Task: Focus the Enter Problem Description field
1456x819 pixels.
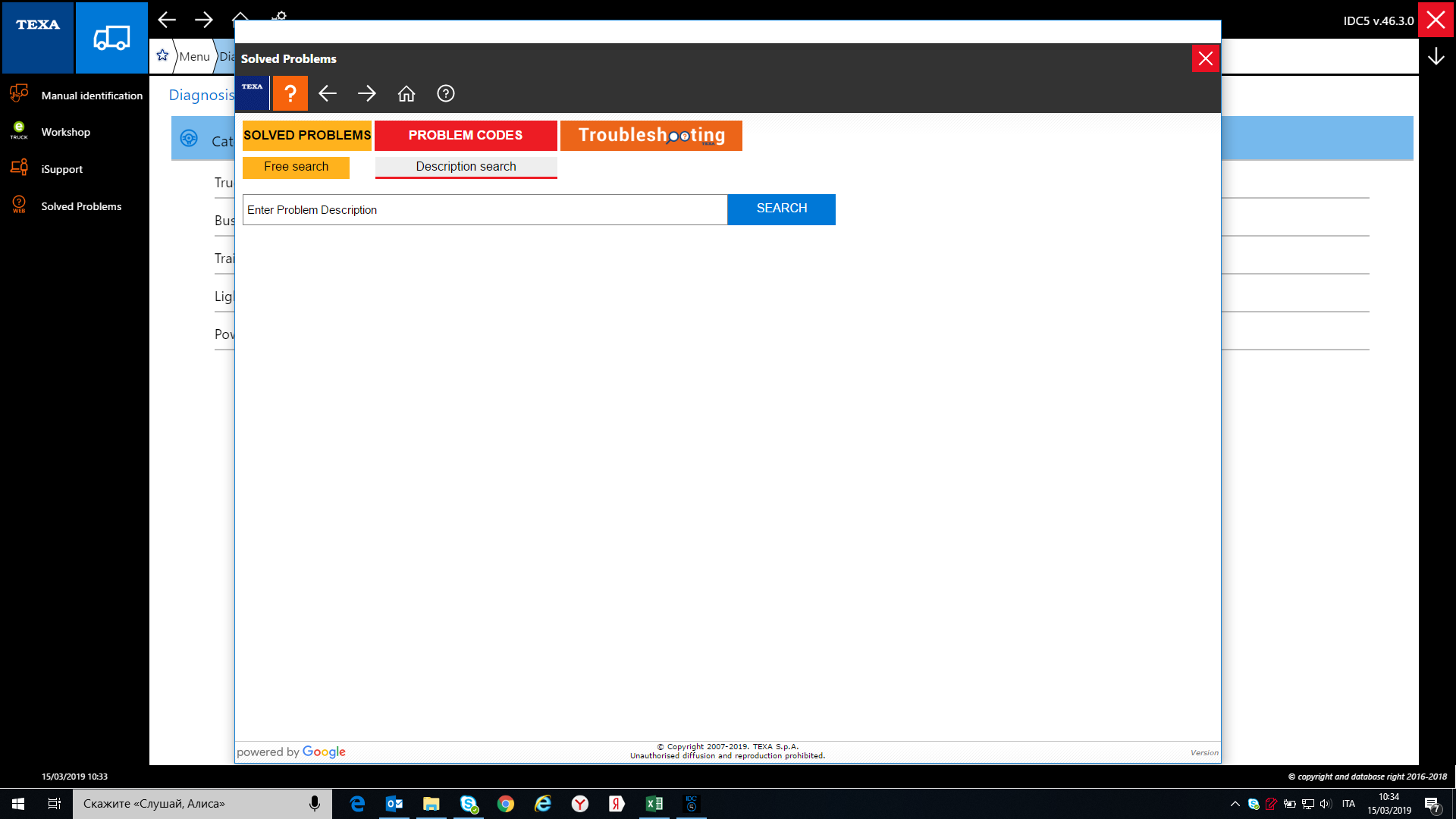Action: click(x=485, y=209)
